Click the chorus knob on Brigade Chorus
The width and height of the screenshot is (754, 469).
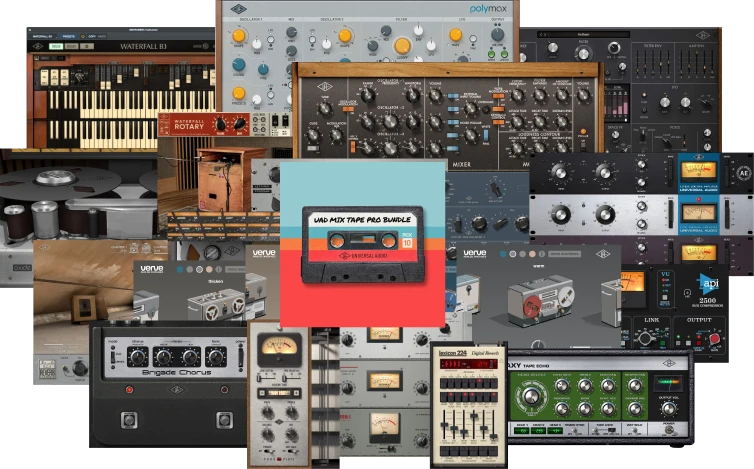138,357
